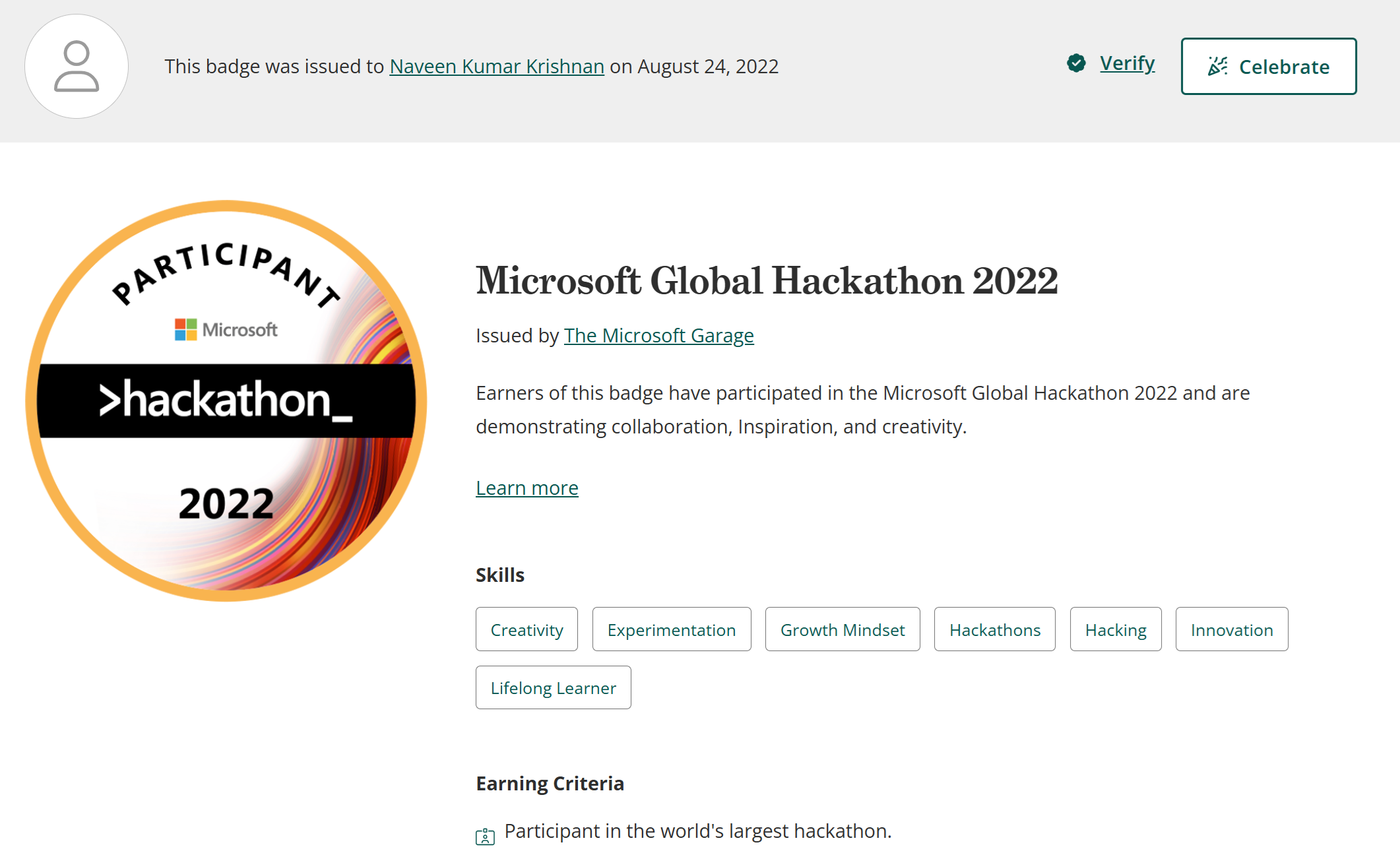Select the Growth Mindset skill tag
Screen dimensions: 1400x855
(843, 629)
